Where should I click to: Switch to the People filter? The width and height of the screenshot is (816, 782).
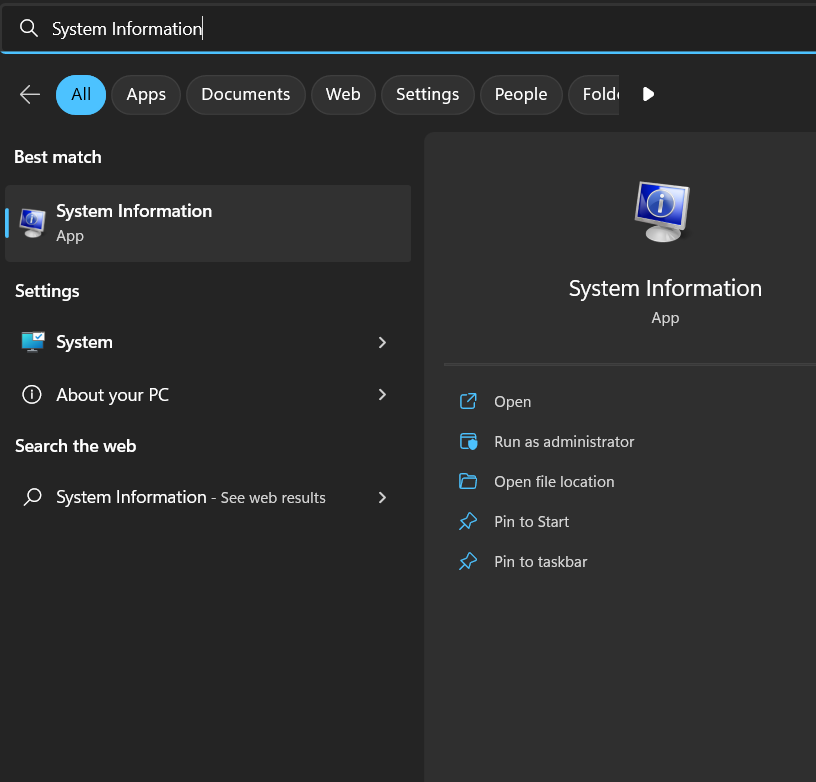click(x=521, y=95)
